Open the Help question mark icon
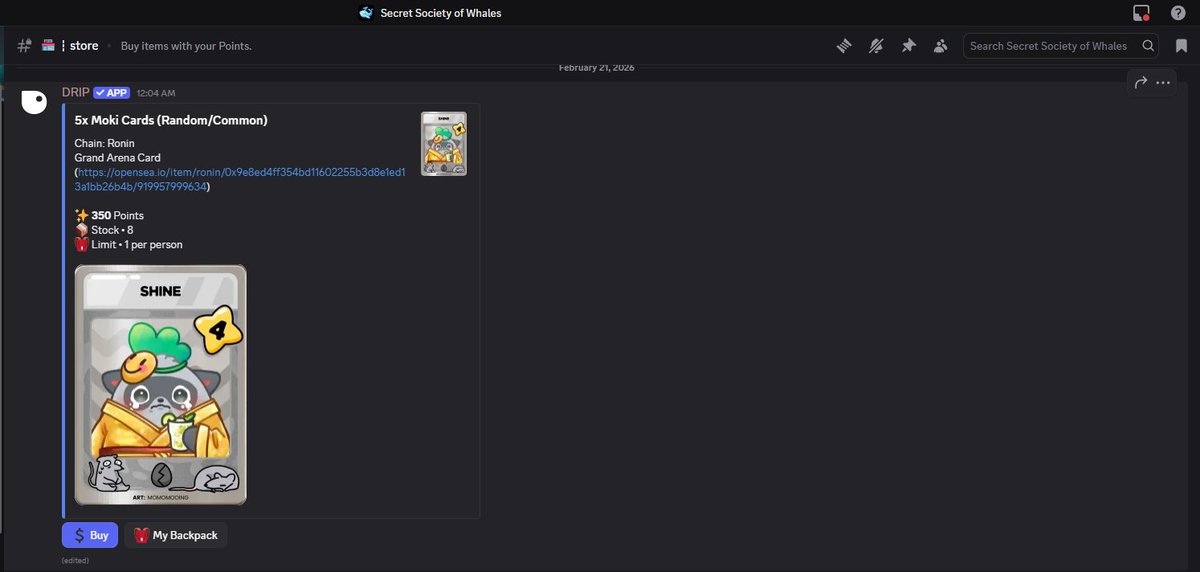 click(x=1177, y=13)
